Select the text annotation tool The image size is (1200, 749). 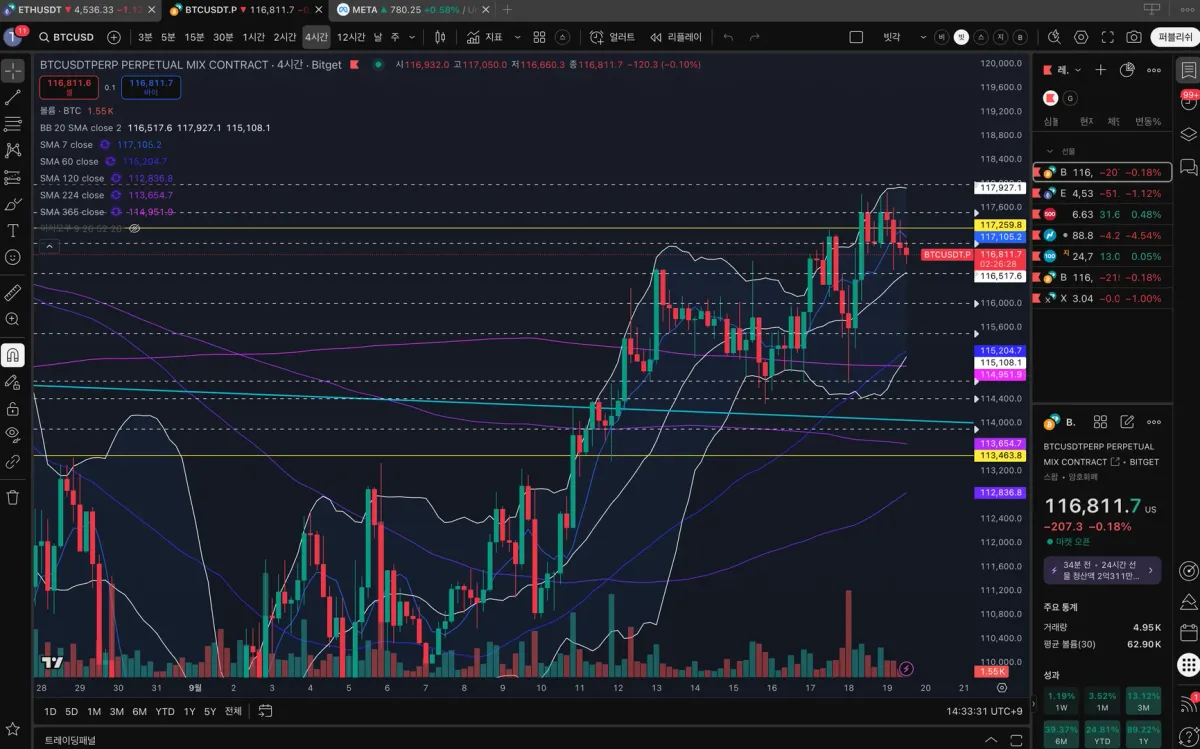pos(13,230)
